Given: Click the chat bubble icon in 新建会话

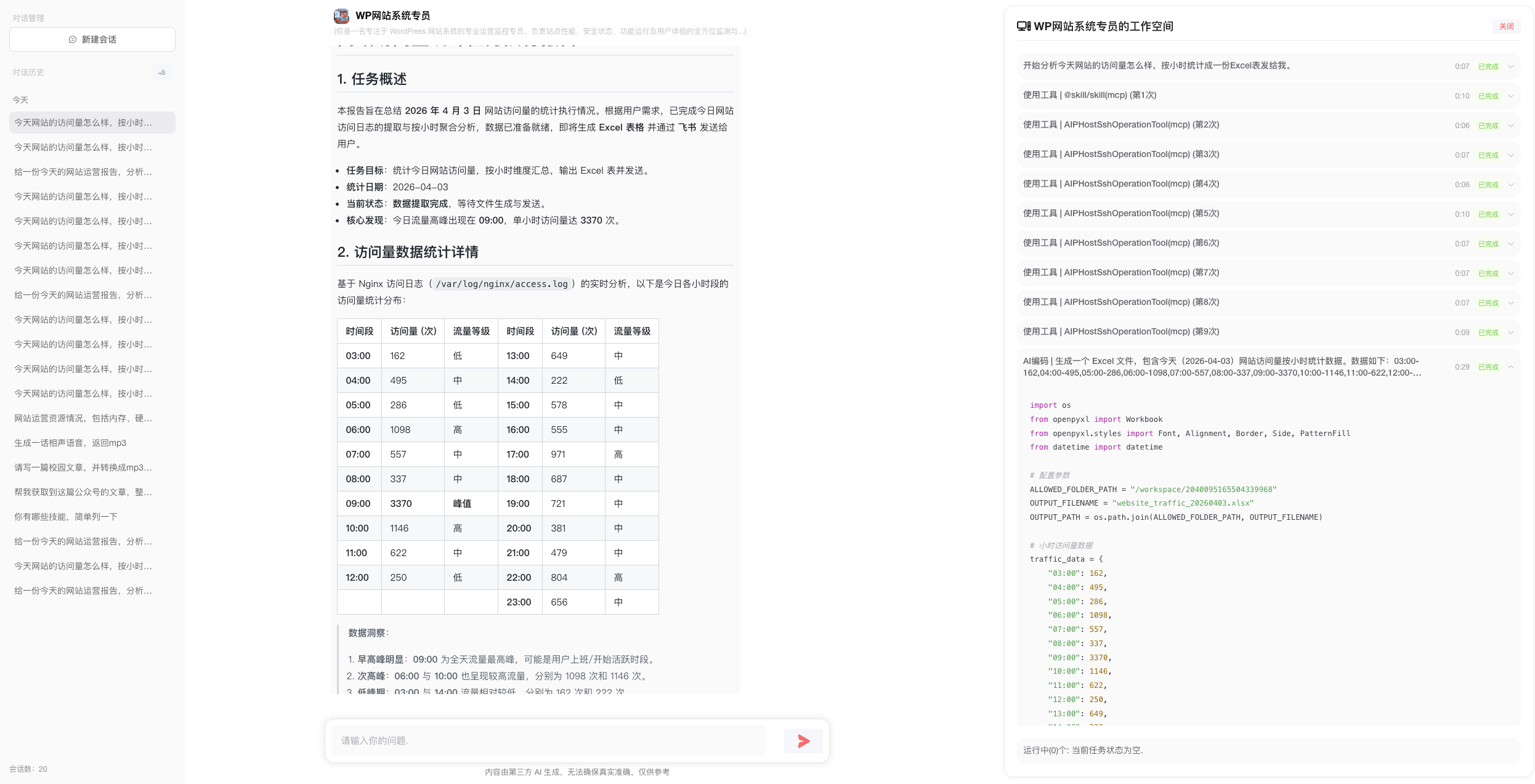Looking at the screenshot, I should (x=73, y=39).
